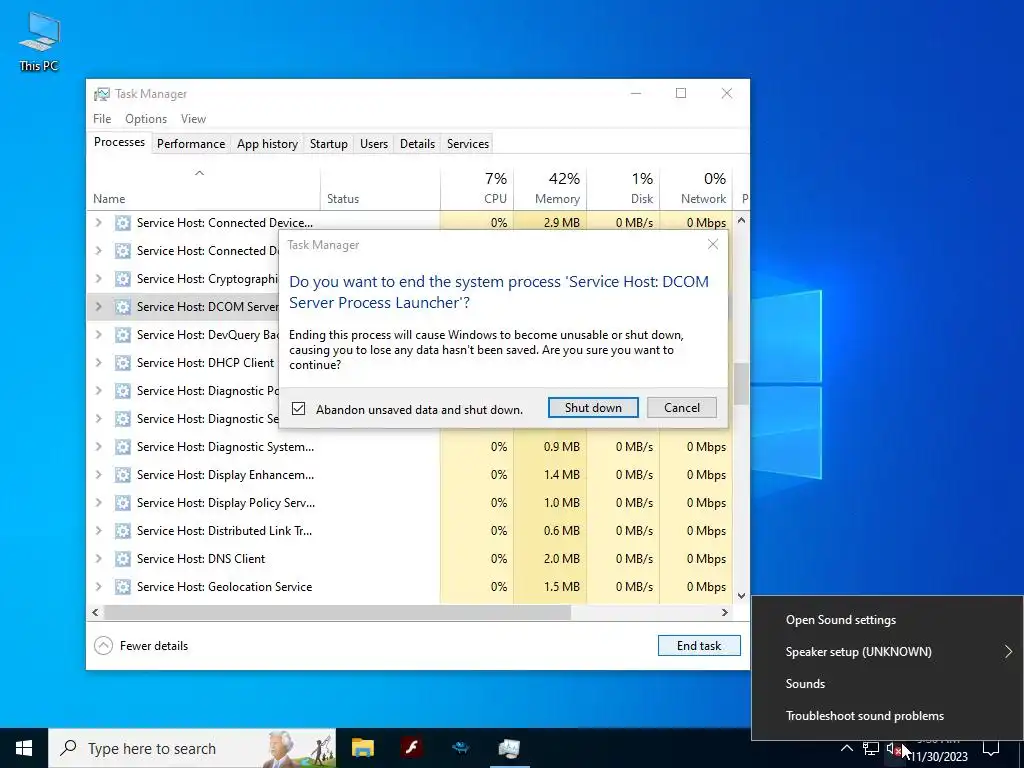Image resolution: width=1024 pixels, height=768 pixels.
Task: Click the Shut down button
Action: pos(593,408)
